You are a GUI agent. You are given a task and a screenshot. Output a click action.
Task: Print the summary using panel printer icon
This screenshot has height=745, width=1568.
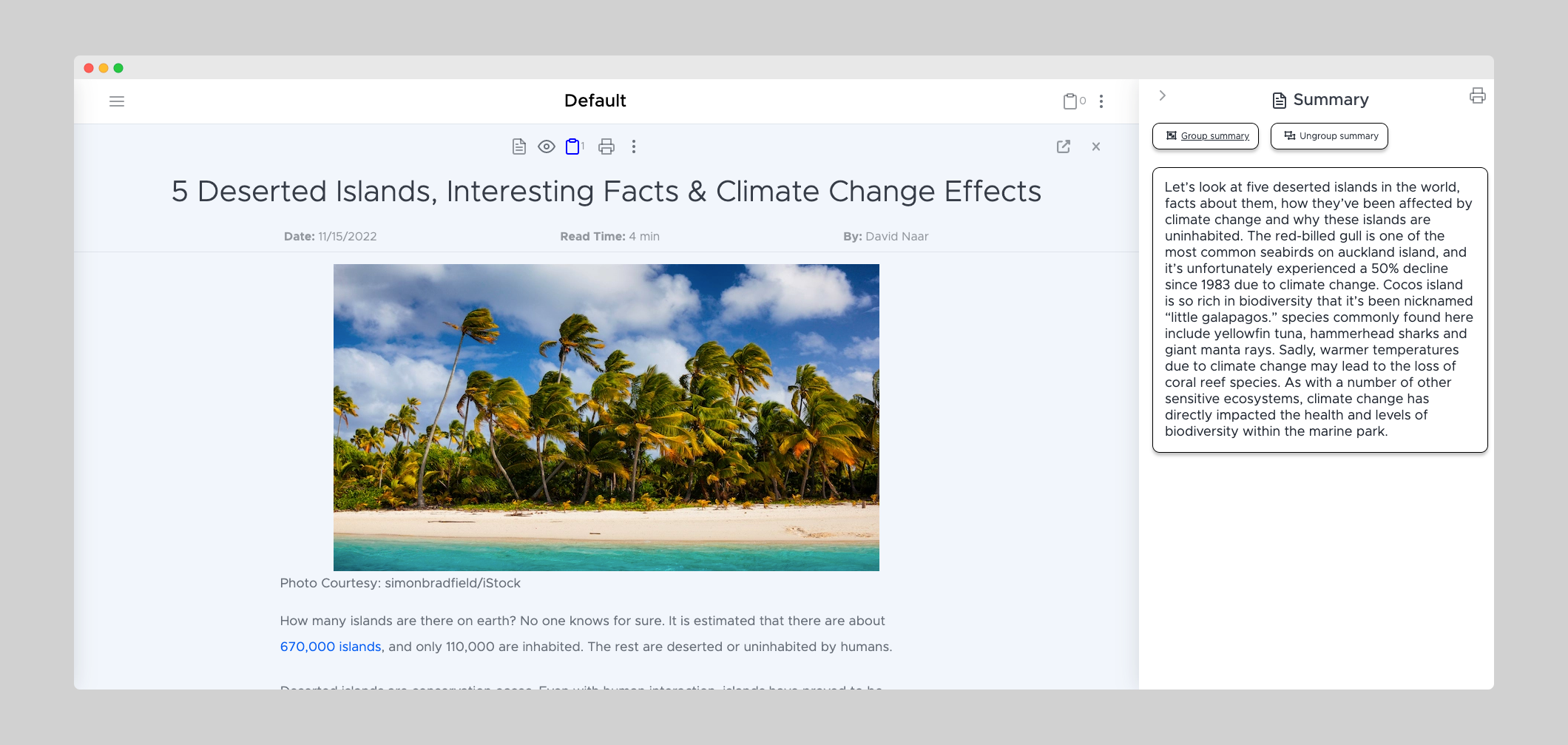click(x=1478, y=95)
